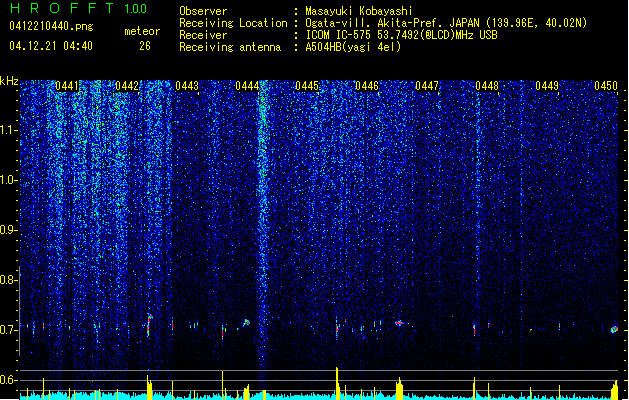
Task: Click the tallest yellow intensity spike near 0445
Action: click(337, 383)
